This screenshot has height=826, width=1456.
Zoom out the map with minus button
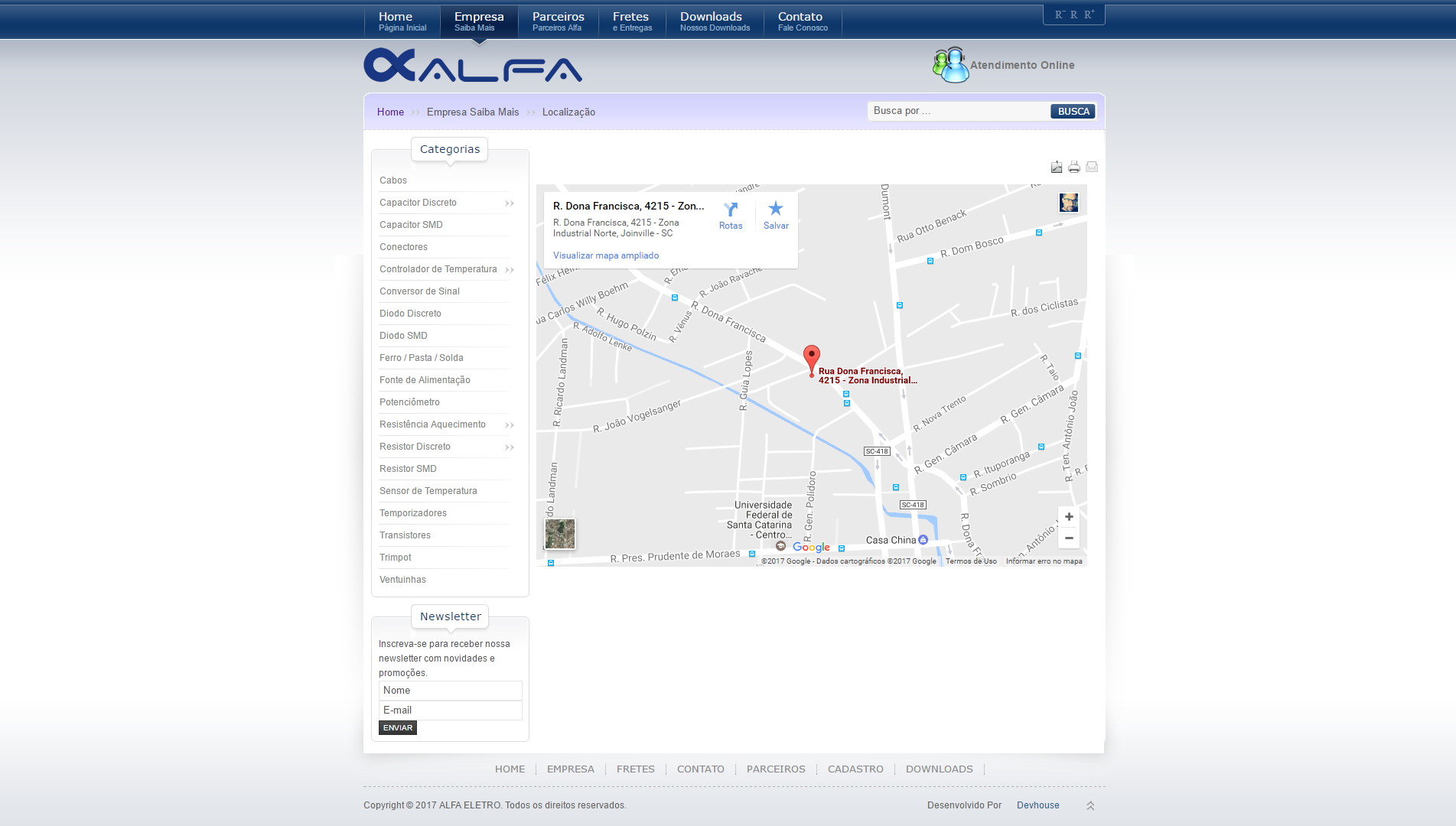point(1069,538)
